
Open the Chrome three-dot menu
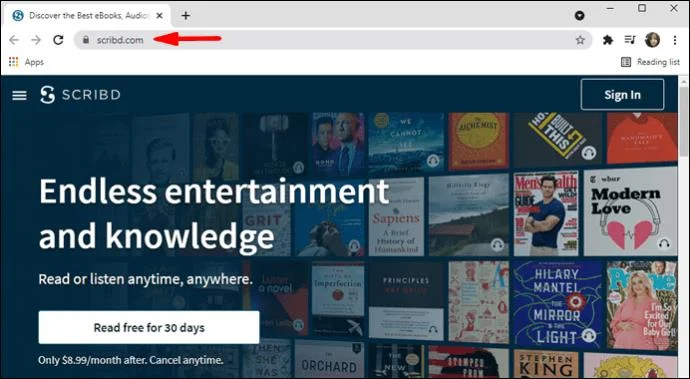(675, 40)
